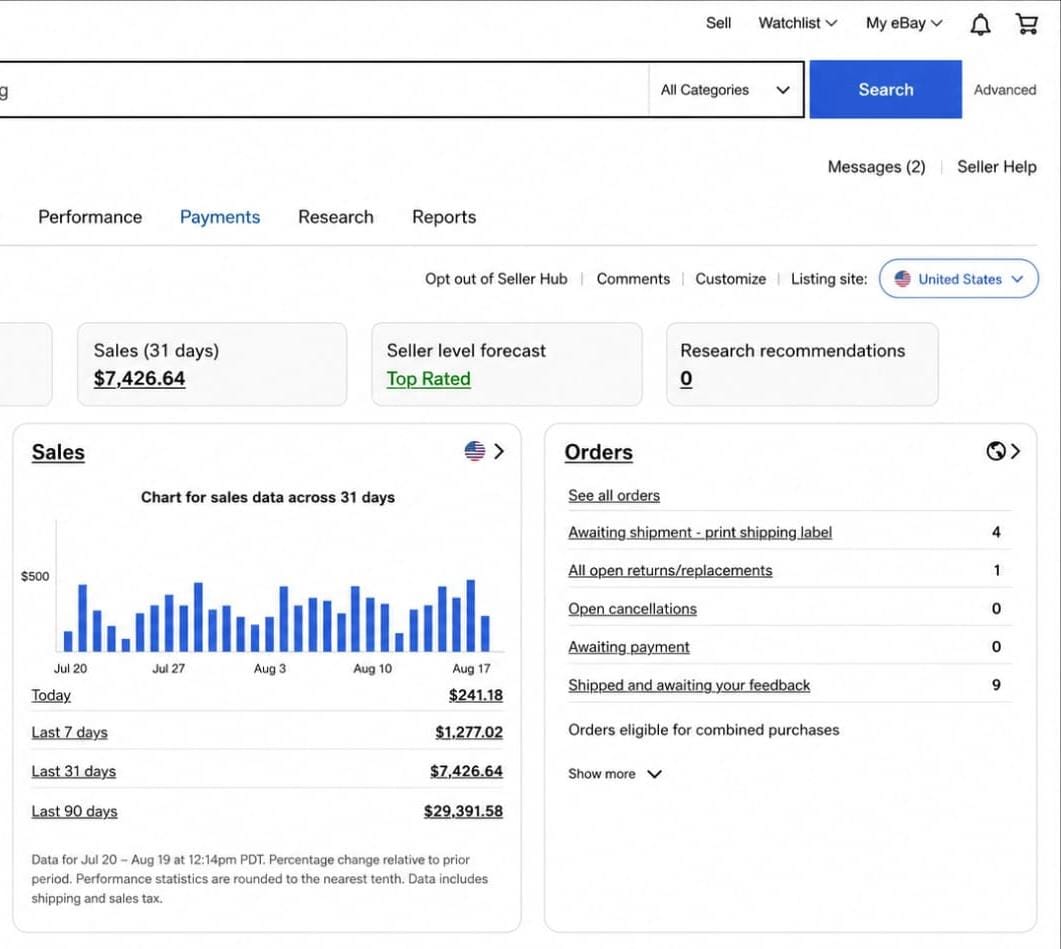The width and height of the screenshot is (1061, 949).
Task: Click the returns/replacements count 1
Action: [997, 571]
